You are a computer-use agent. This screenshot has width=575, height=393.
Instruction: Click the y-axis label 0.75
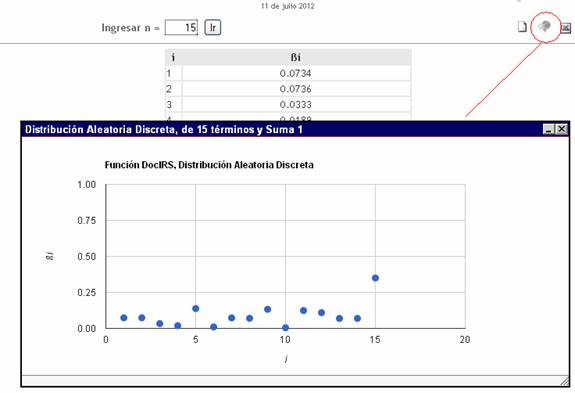[x=87, y=221]
